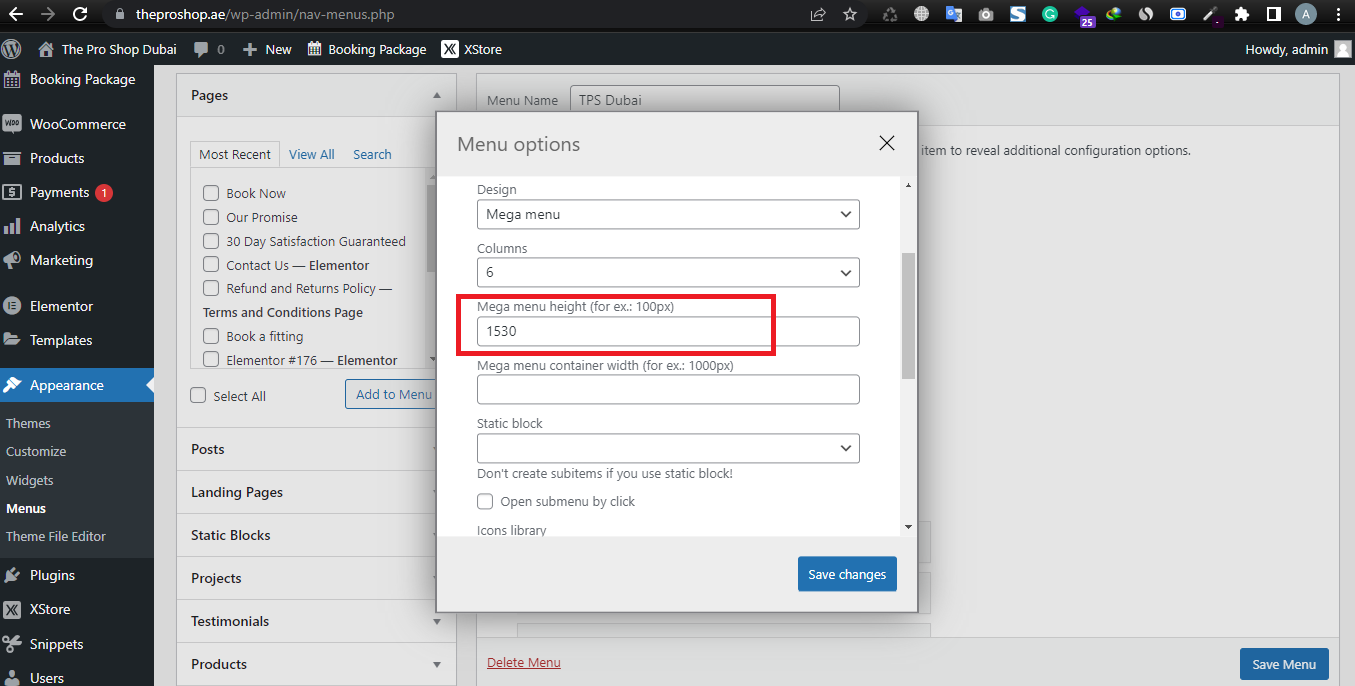Screen dimensions: 1355x686
Task: Open The Pro Shop Dubai site link
Action: click(107, 49)
